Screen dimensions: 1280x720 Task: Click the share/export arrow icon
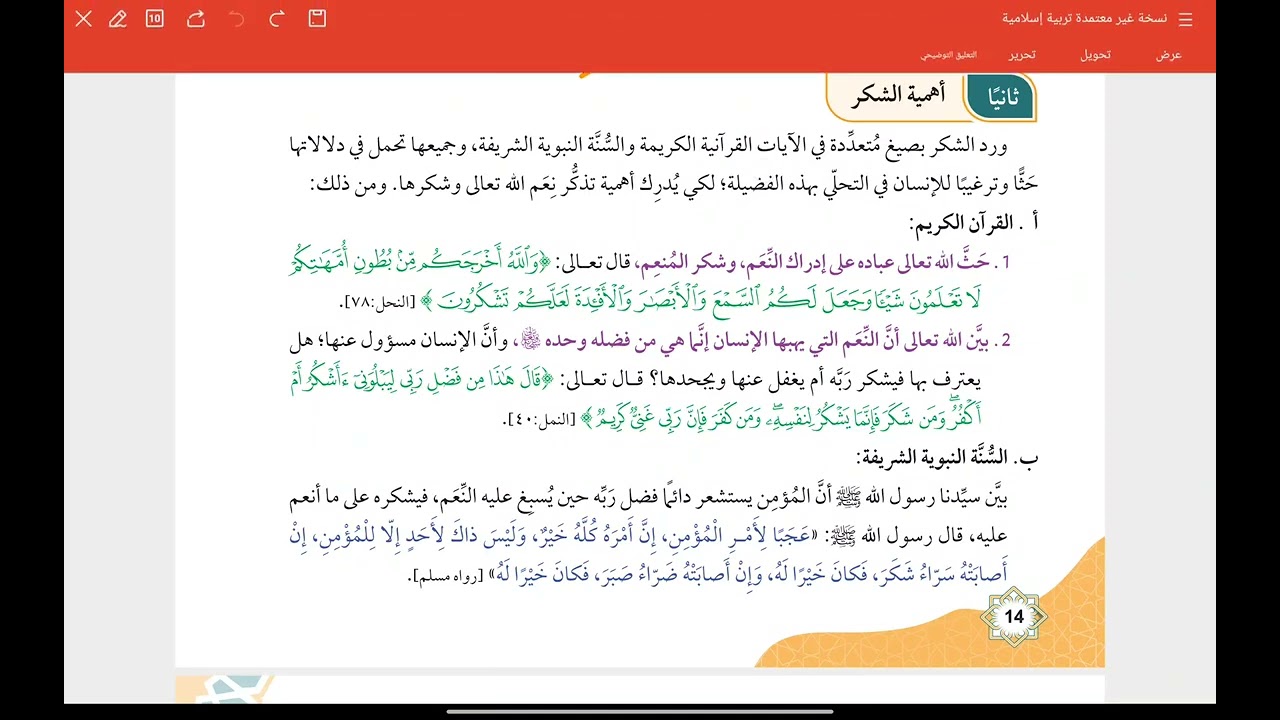[196, 18]
